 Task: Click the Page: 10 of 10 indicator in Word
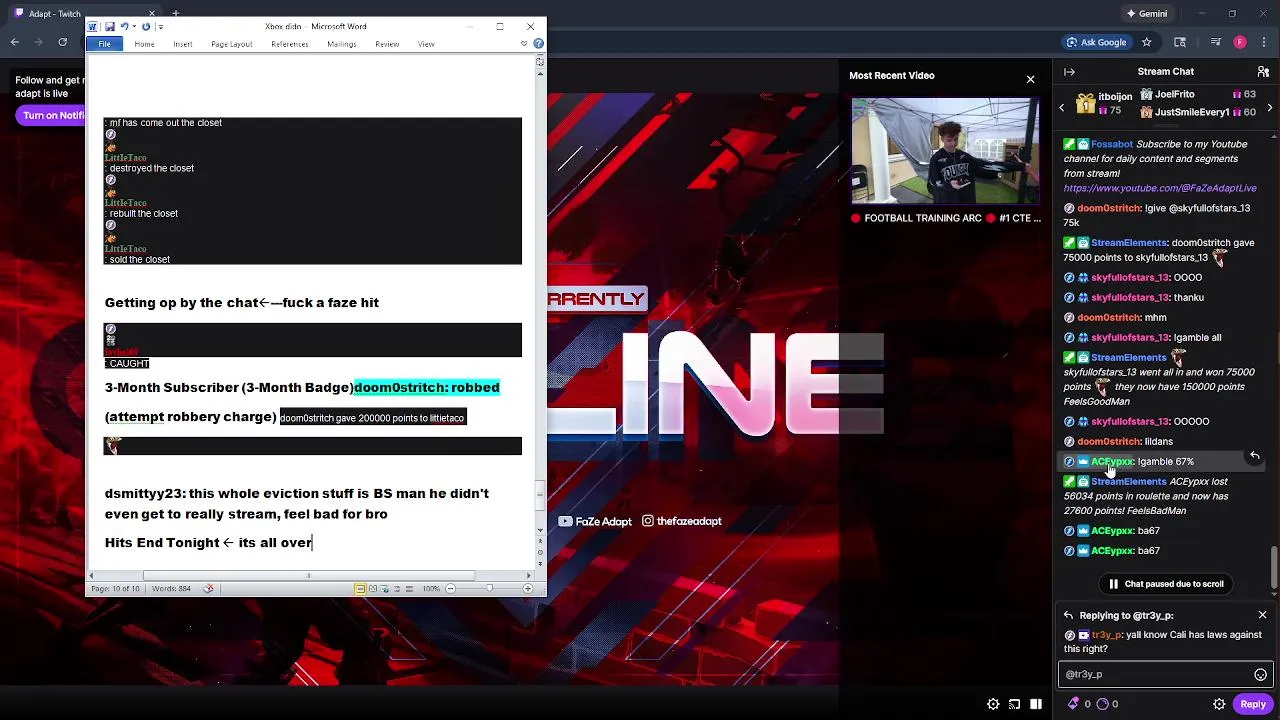(x=115, y=589)
